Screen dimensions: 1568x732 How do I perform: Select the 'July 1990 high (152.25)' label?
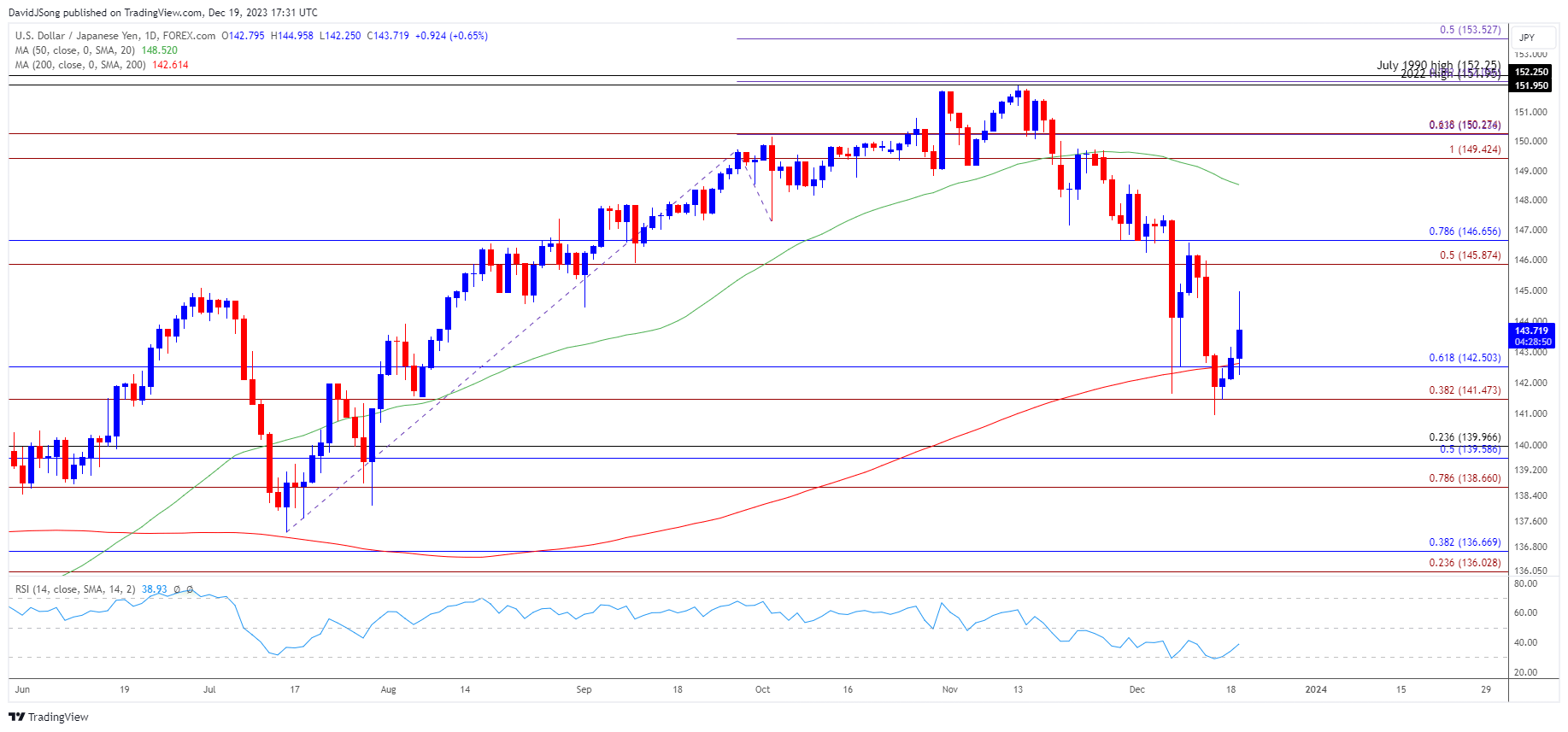tap(1438, 65)
